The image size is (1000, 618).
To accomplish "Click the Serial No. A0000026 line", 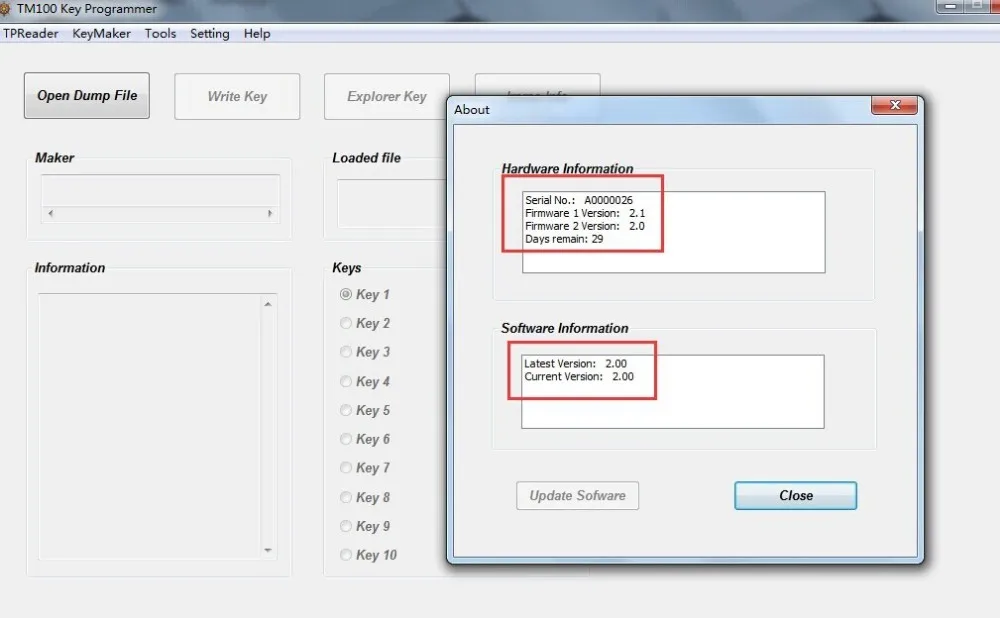I will 578,200.
